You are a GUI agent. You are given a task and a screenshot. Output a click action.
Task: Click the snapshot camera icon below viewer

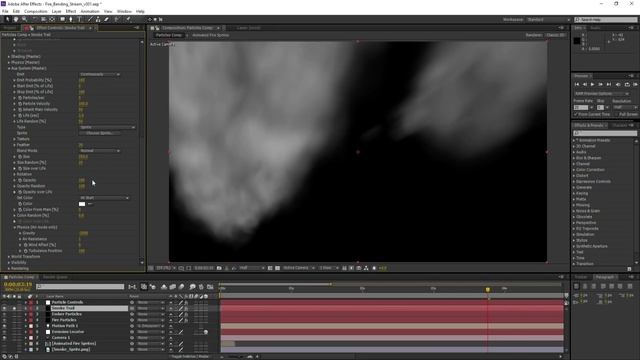click(x=219, y=268)
